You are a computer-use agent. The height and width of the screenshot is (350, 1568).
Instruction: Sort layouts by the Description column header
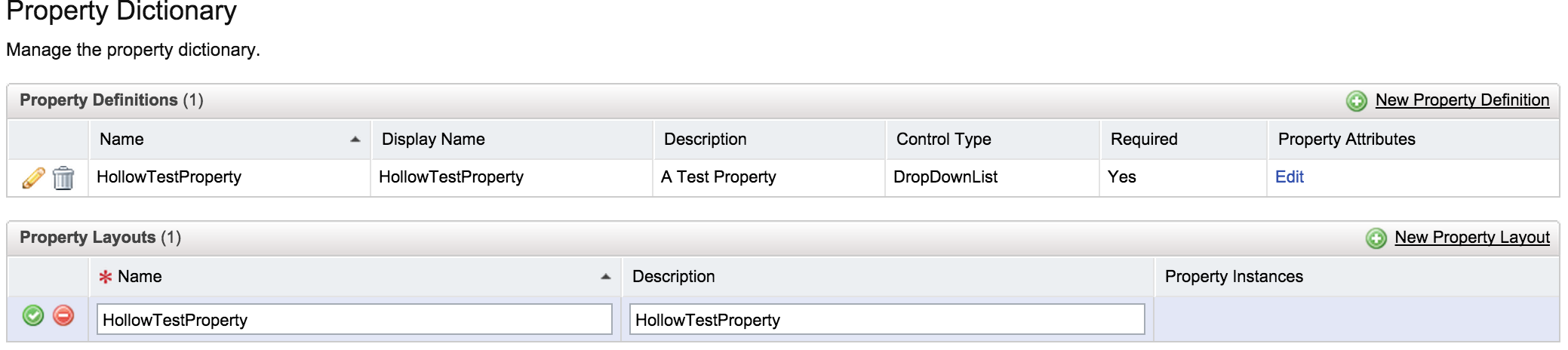(673, 277)
